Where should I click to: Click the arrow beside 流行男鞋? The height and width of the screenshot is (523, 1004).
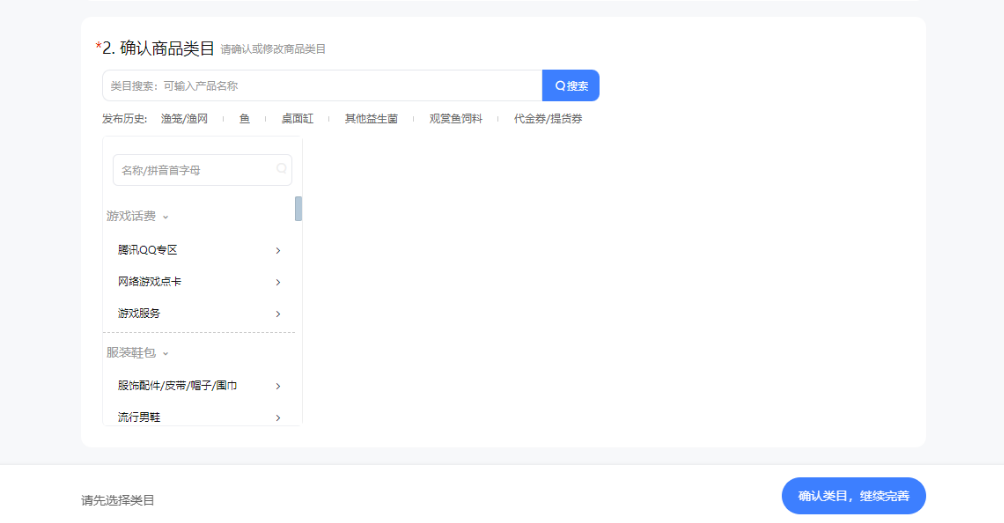(278, 417)
